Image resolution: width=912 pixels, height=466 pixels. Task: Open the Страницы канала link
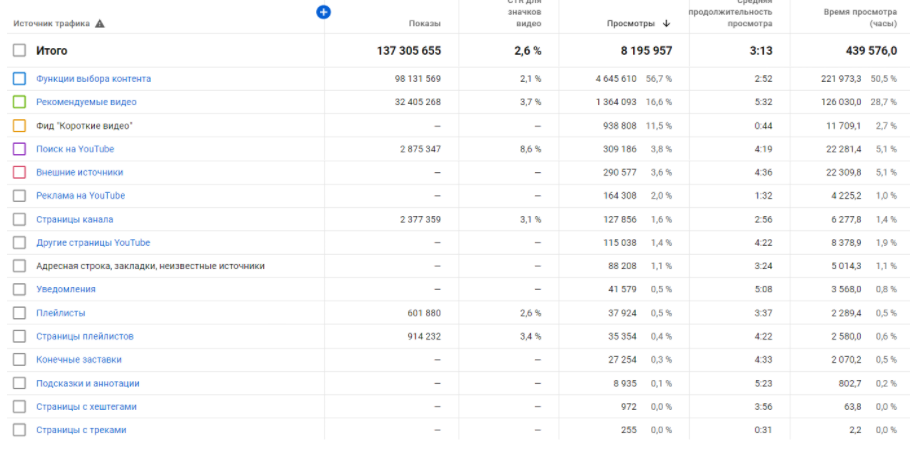pyautogui.click(x=74, y=219)
